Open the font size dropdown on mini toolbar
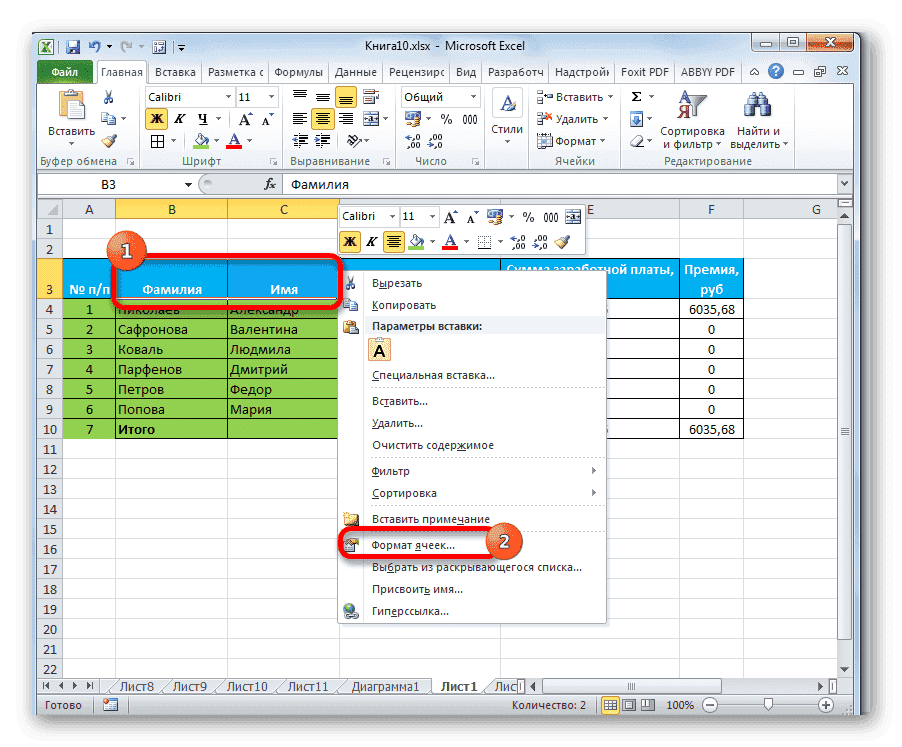This screenshot has height=747, width=902. coord(431,216)
